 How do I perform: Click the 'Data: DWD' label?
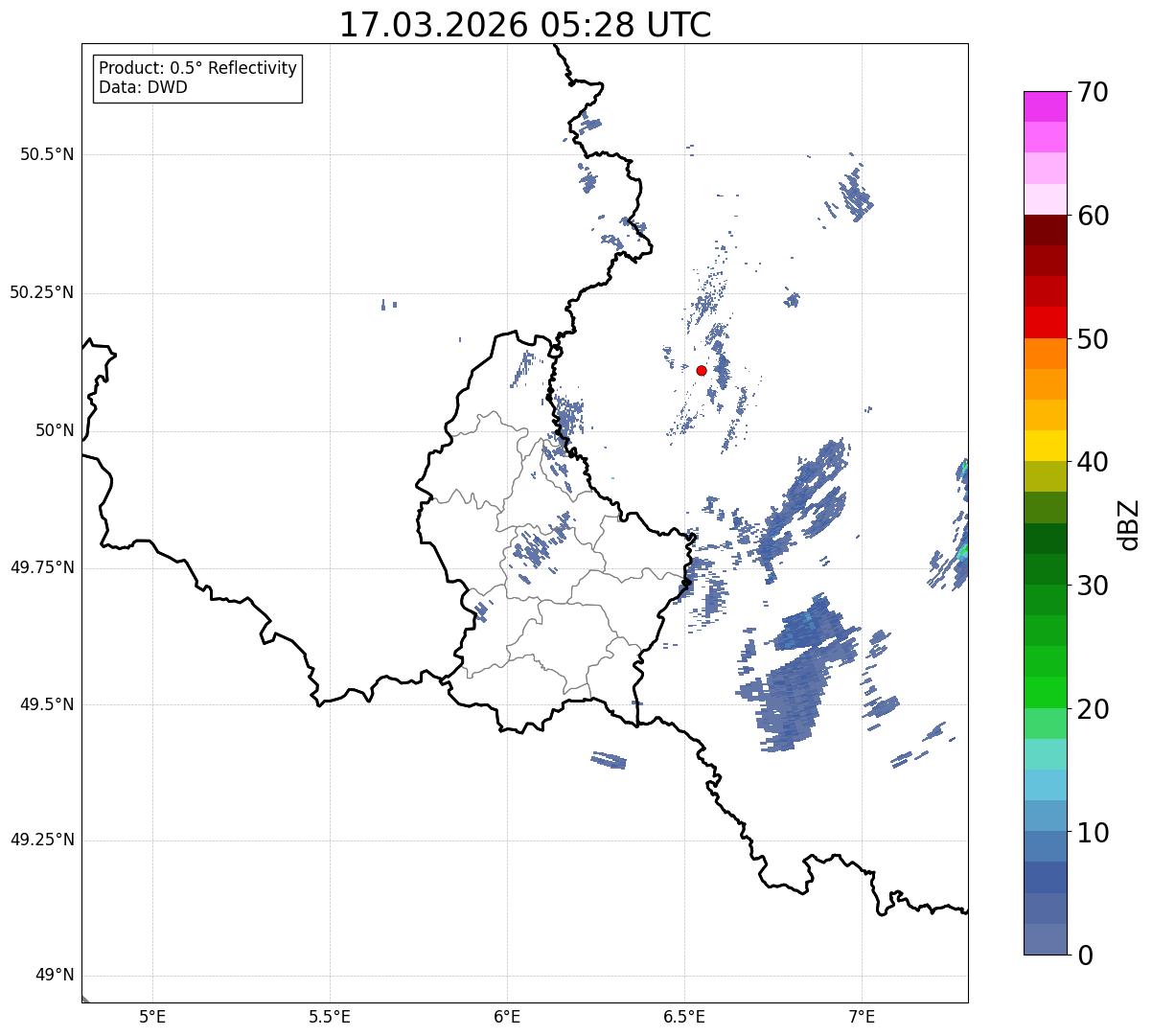click(143, 87)
